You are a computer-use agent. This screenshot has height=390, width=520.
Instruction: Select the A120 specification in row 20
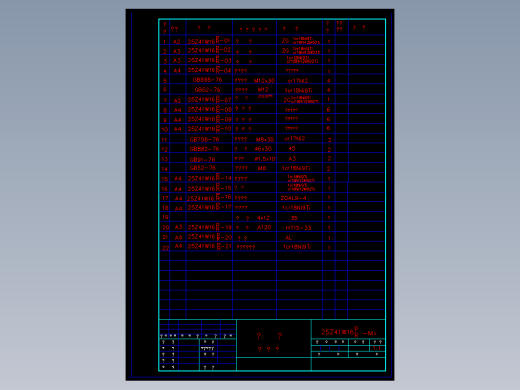264,227
